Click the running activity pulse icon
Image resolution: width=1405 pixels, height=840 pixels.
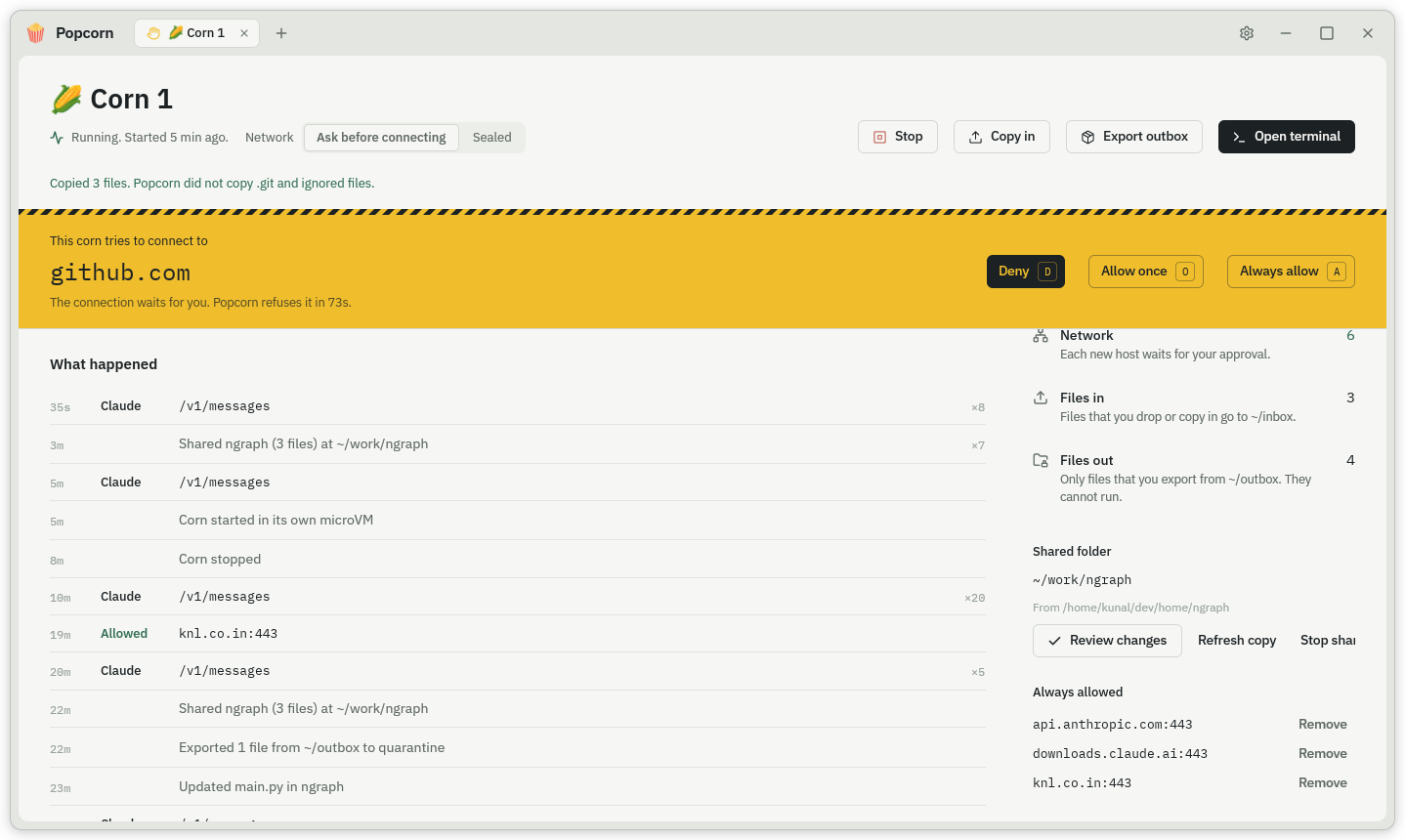(x=57, y=138)
